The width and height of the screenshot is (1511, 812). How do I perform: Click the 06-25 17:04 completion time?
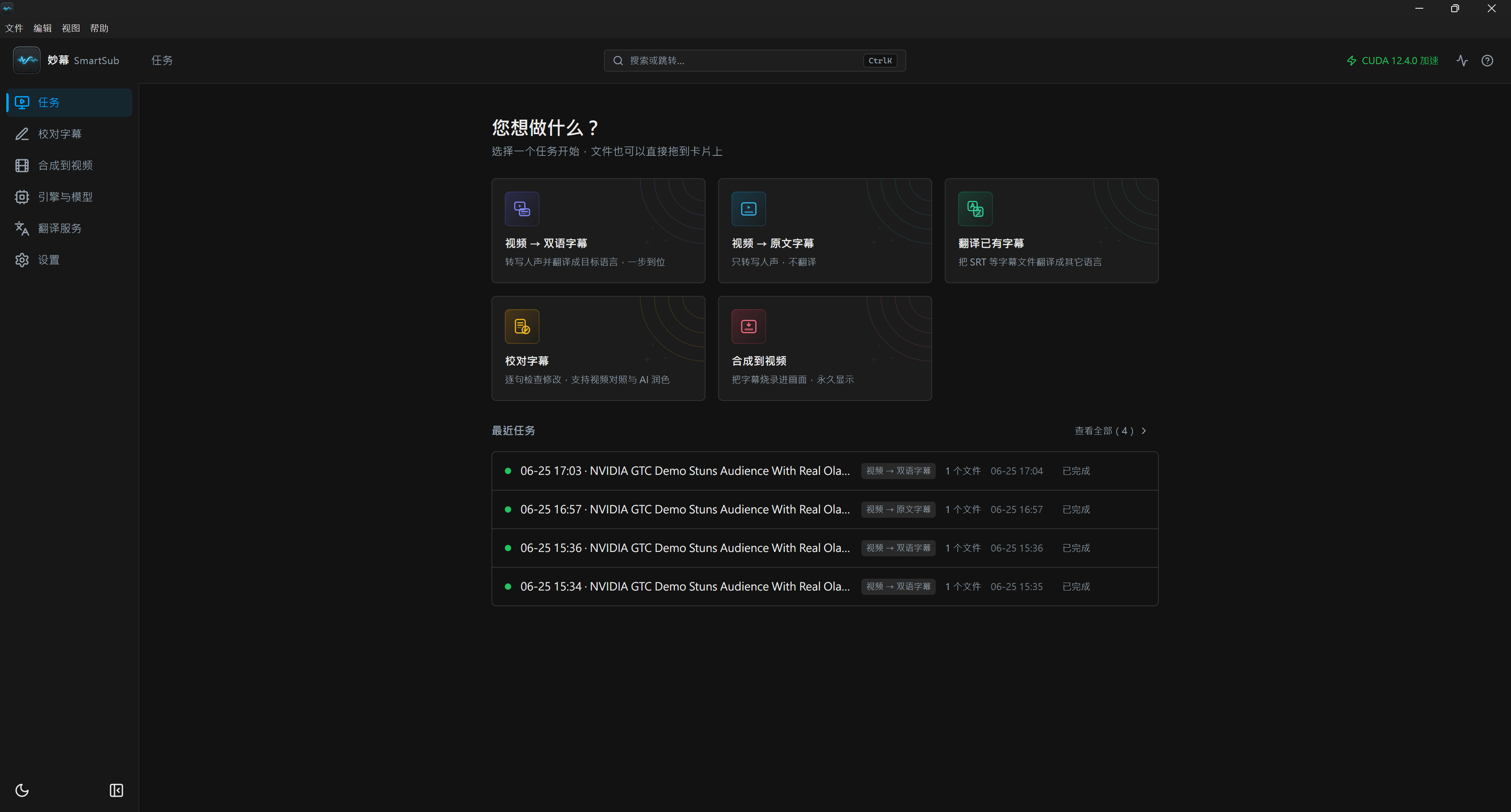(x=1016, y=471)
